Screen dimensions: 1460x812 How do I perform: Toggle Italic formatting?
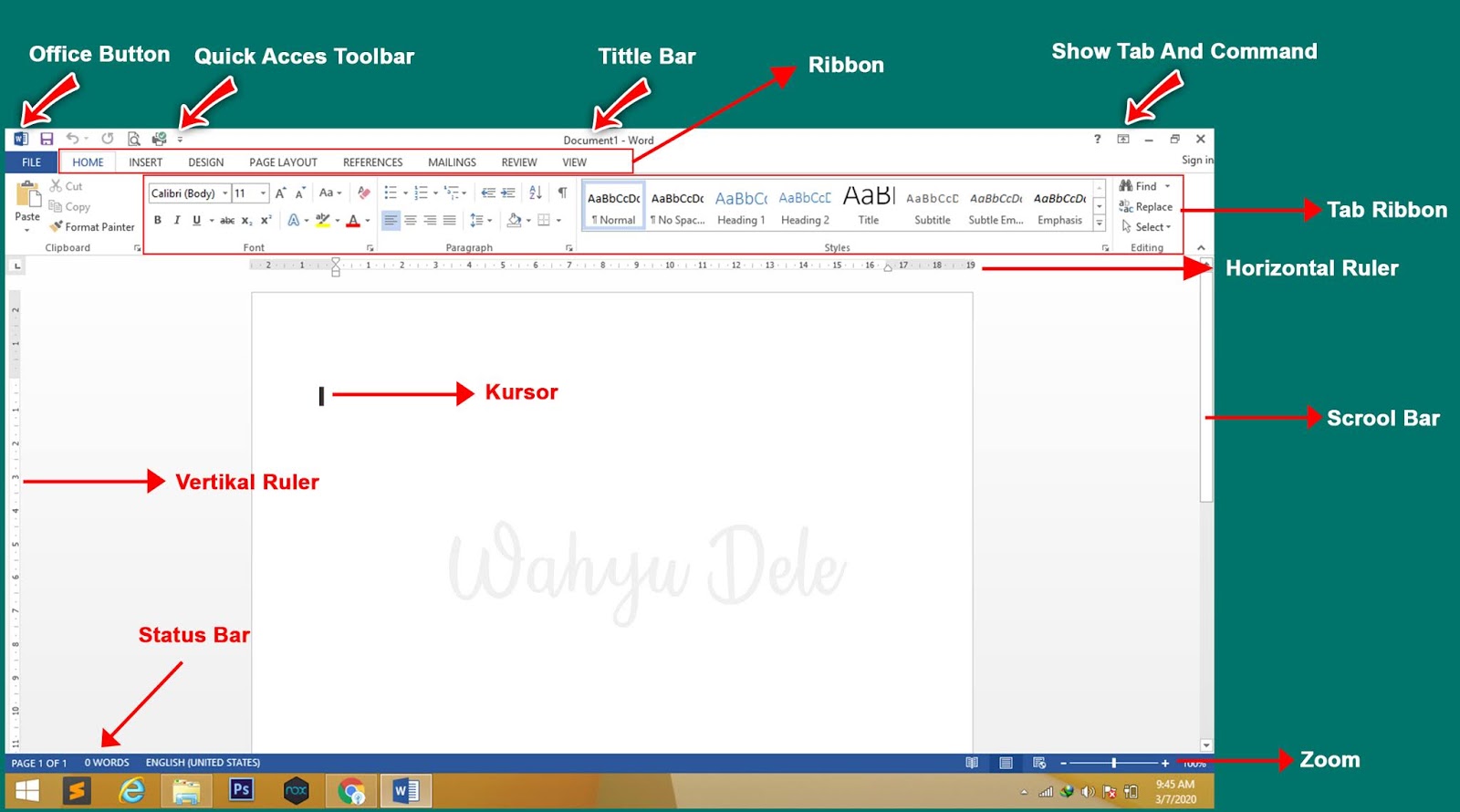[177, 220]
